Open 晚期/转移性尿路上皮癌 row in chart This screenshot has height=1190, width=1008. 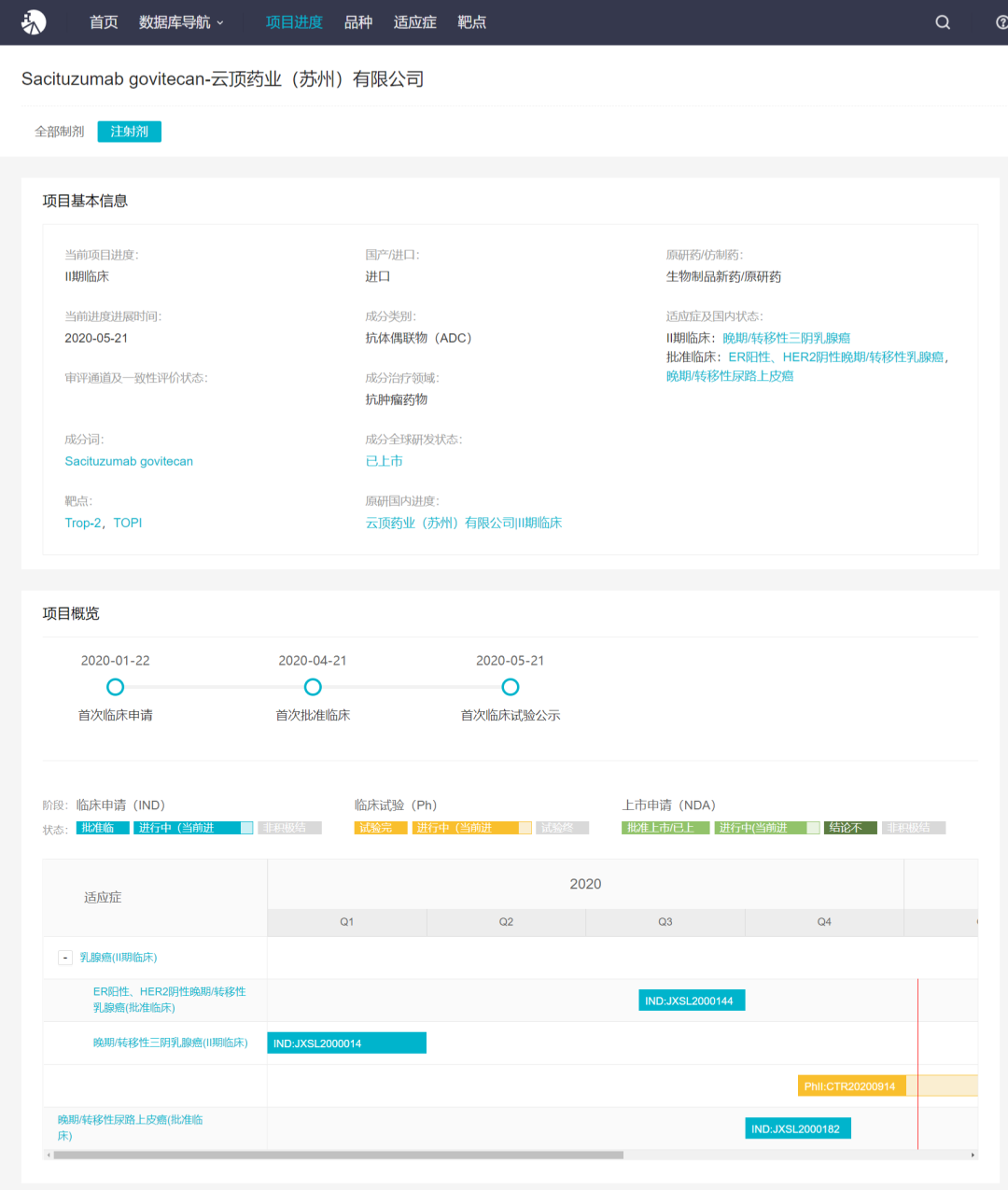131,1127
